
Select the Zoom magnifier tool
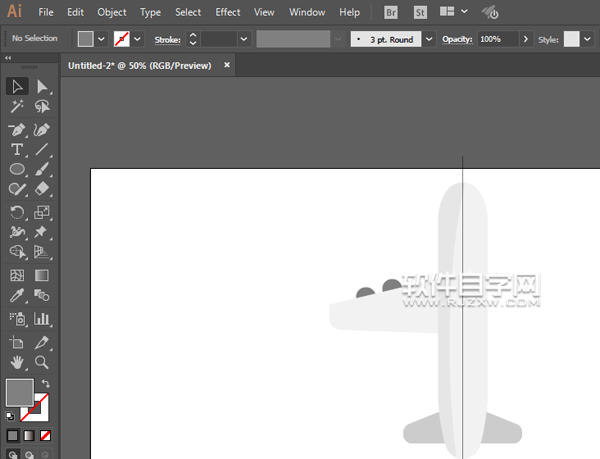(42, 361)
